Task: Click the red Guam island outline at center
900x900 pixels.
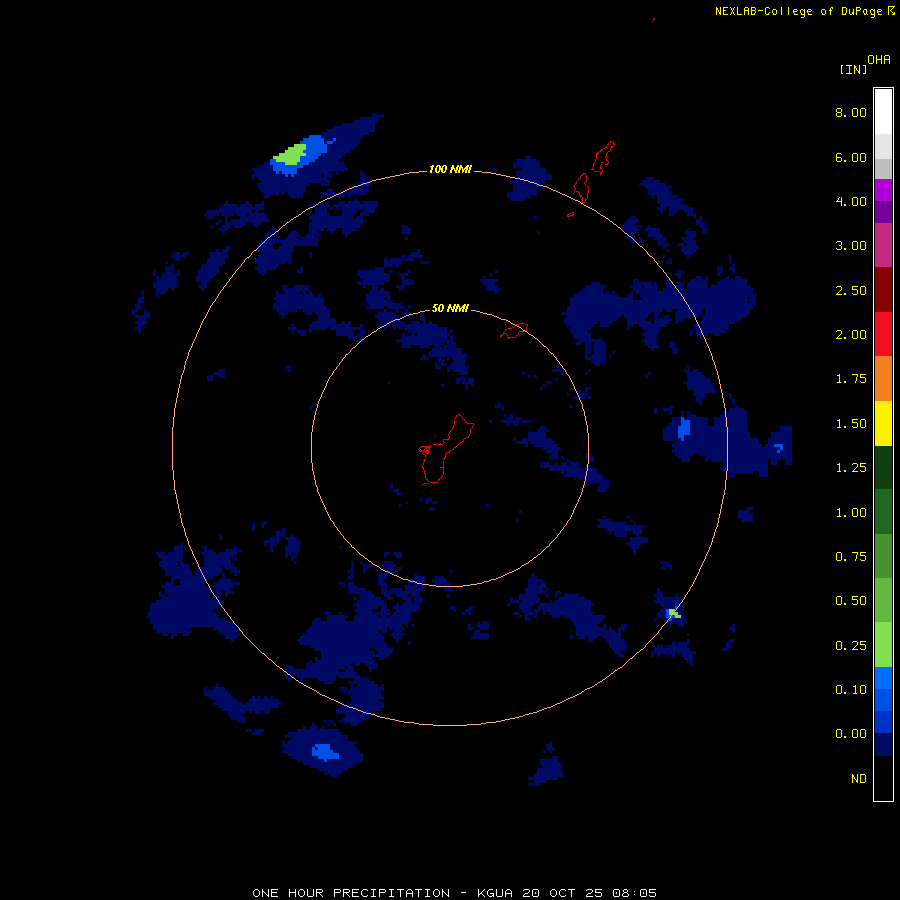Action: [445, 449]
